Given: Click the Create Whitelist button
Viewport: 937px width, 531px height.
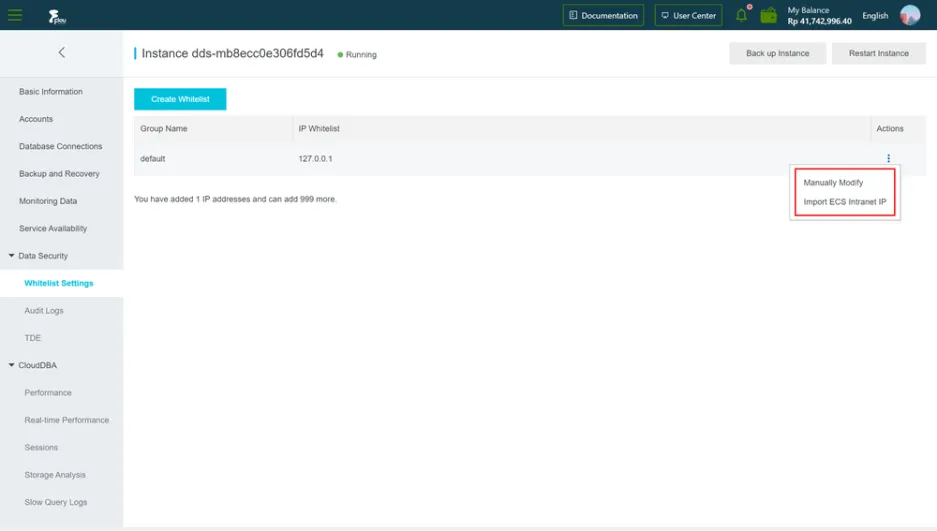Looking at the screenshot, I should (x=180, y=99).
